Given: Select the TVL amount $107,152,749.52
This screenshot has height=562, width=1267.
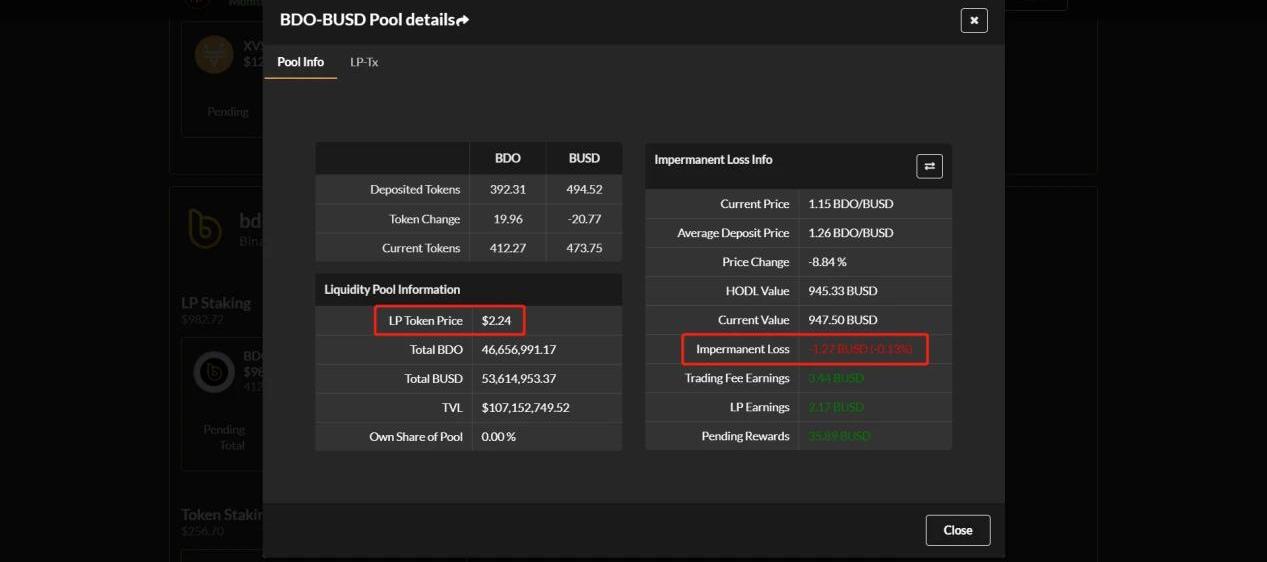Looking at the screenshot, I should click(525, 408).
